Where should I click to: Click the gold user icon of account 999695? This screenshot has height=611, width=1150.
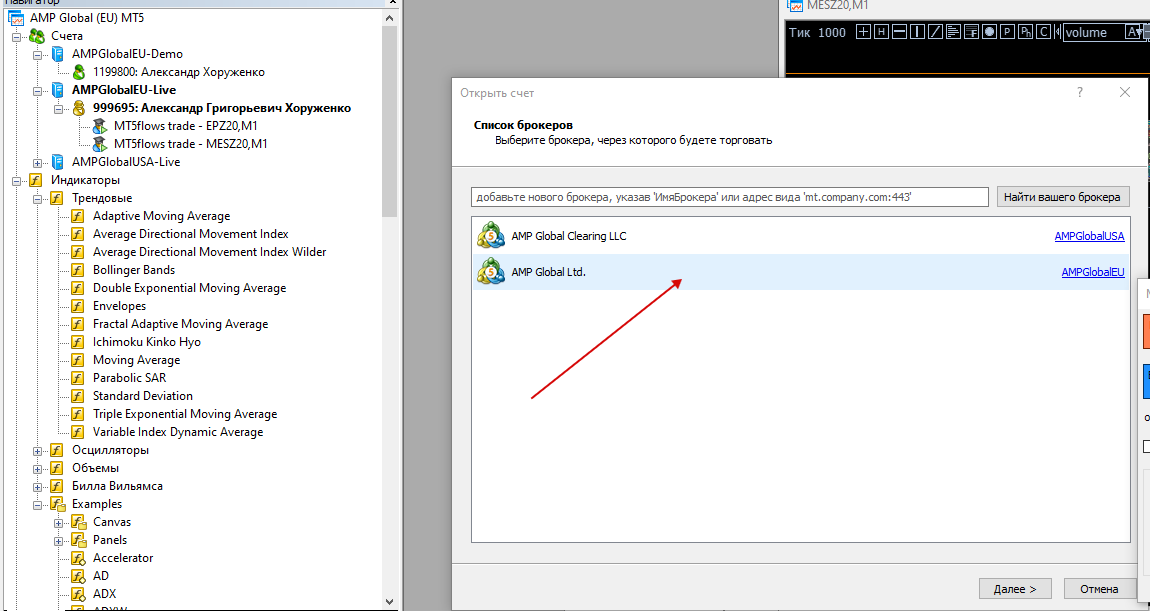point(78,108)
